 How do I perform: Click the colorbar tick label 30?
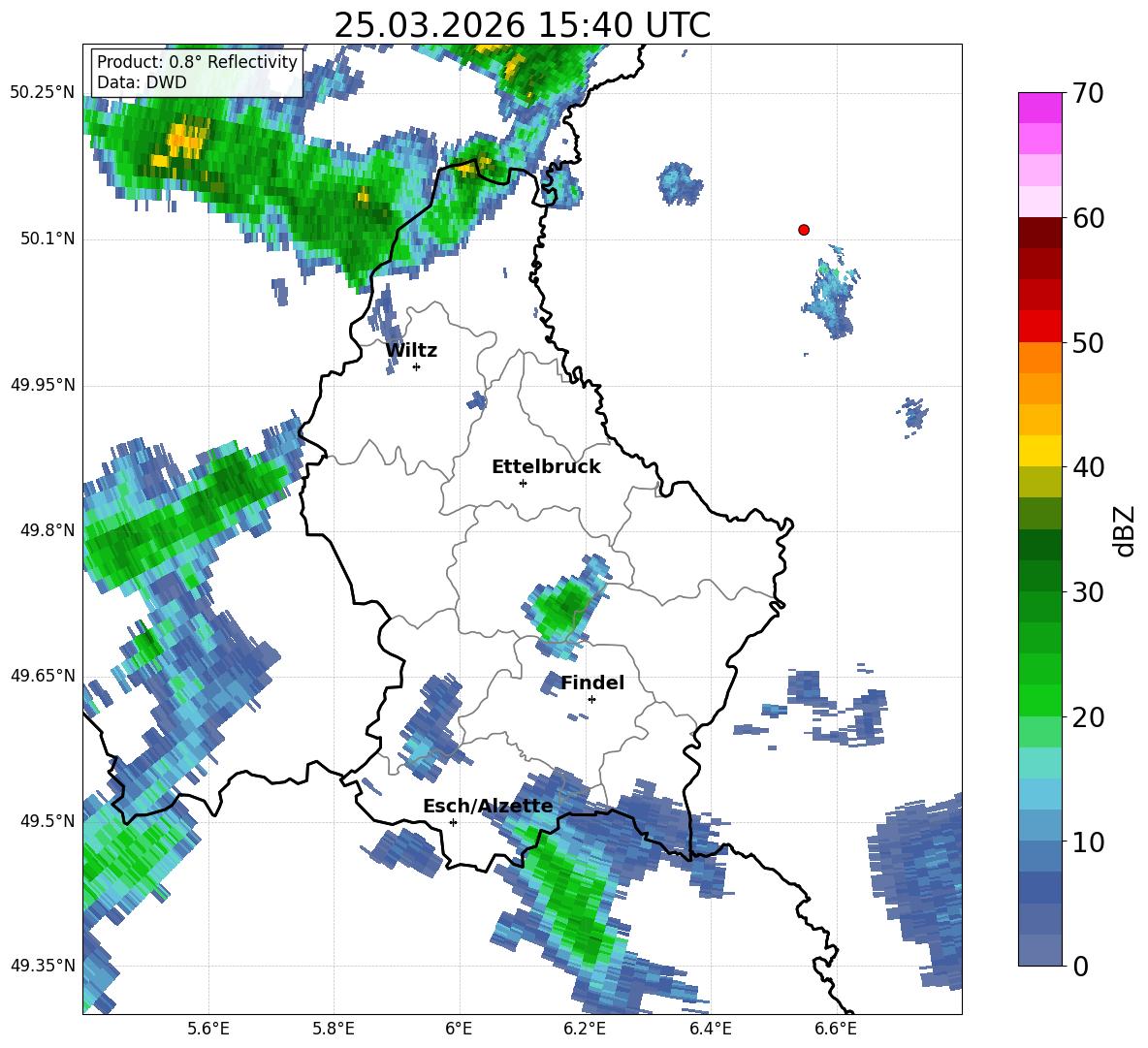[x=1088, y=592]
